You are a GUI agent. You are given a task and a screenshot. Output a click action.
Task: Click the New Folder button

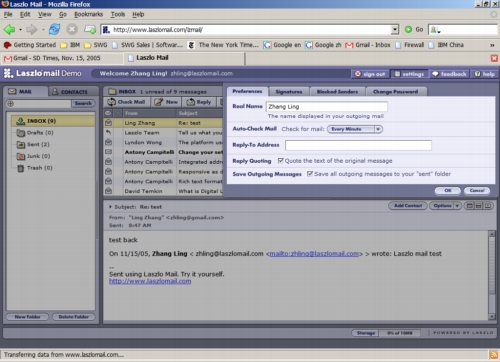pos(27,317)
